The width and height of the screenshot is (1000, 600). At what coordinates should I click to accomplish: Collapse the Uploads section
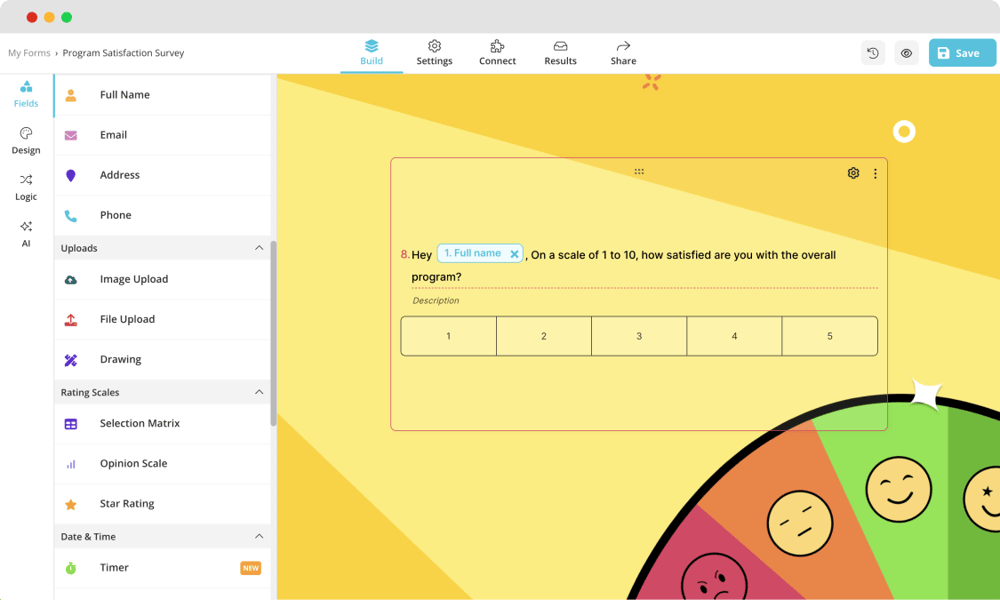[x=259, y=248]
